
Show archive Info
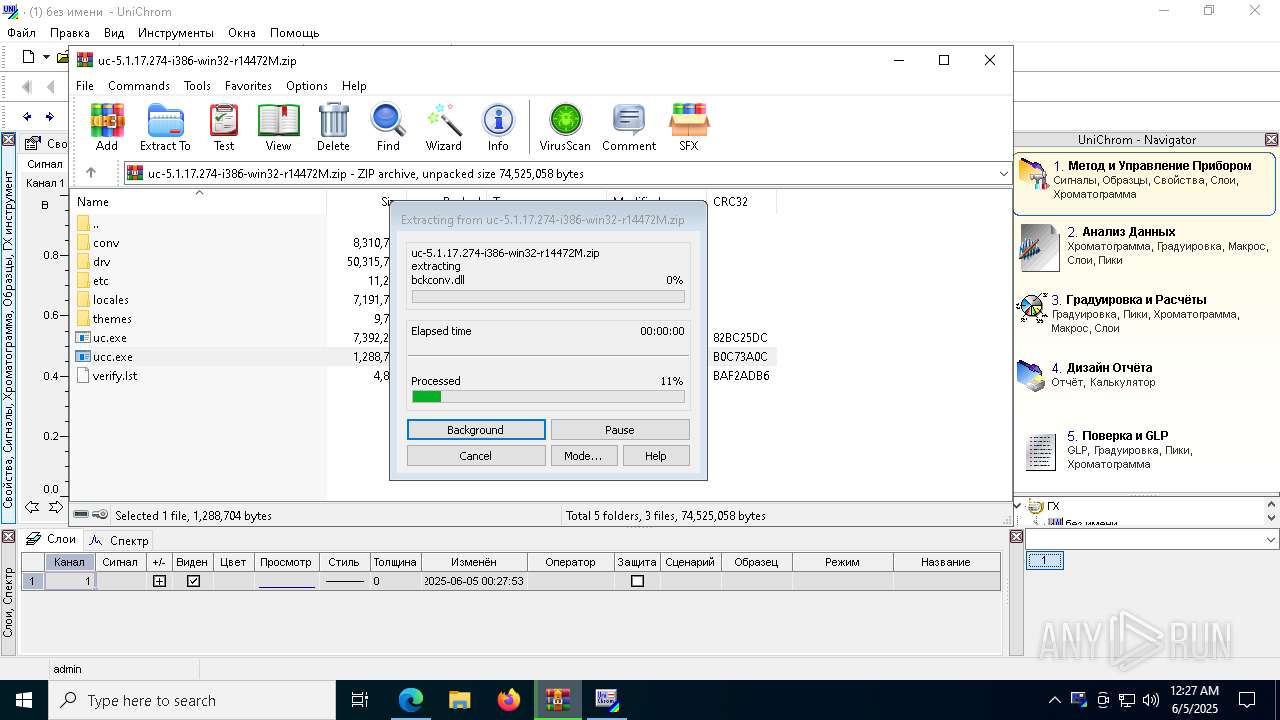click(498, 127)
